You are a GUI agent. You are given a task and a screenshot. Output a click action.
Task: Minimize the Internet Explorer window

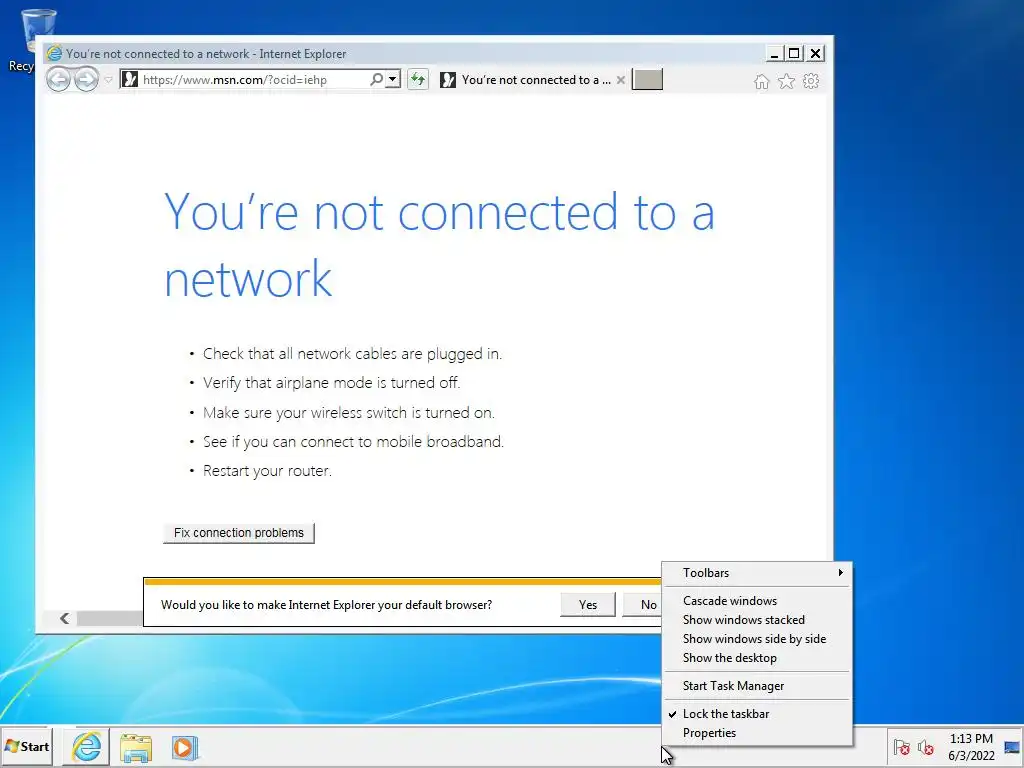tap(775, 54)
